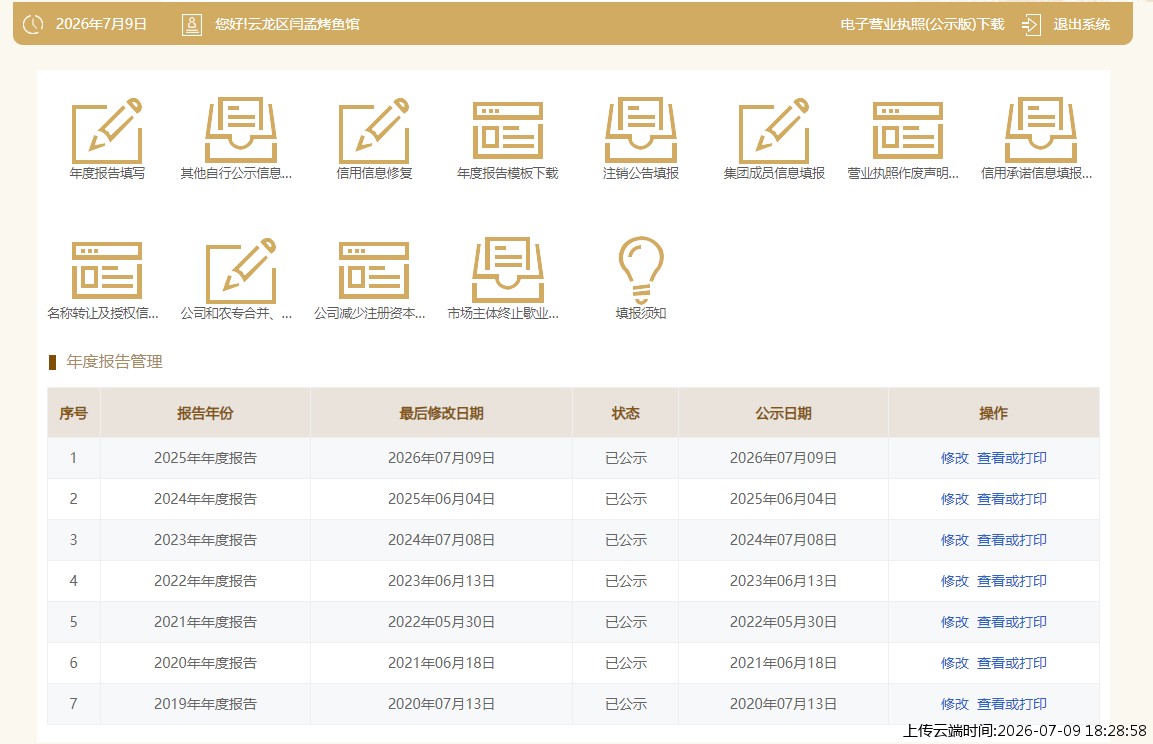Open the 名称转让及授权信息 icon
1153x744 pixels.
point(107,271)
